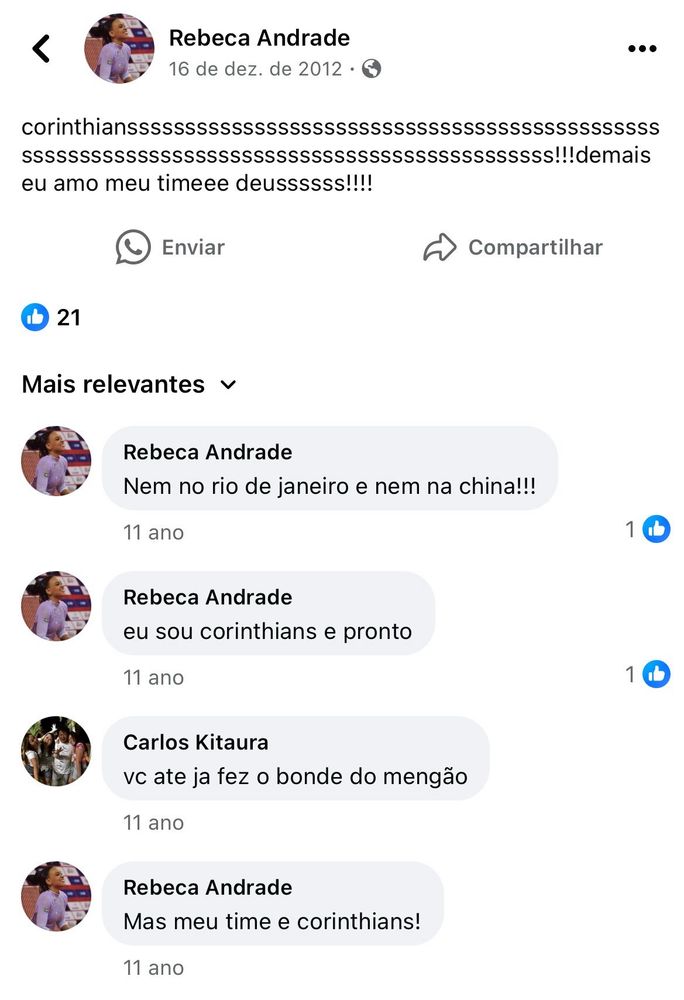Open the Mais relevantes comment filter
The image size is (684, 1000).
pos(129,385)
